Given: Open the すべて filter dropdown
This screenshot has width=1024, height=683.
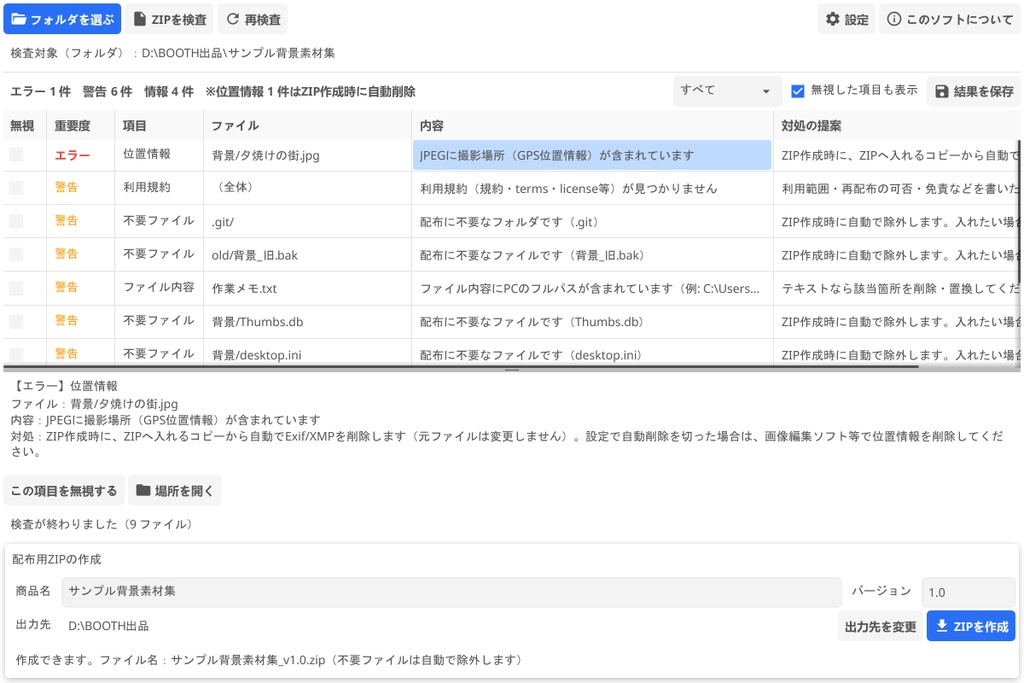Looking at the screenshot, I should 727,91.
